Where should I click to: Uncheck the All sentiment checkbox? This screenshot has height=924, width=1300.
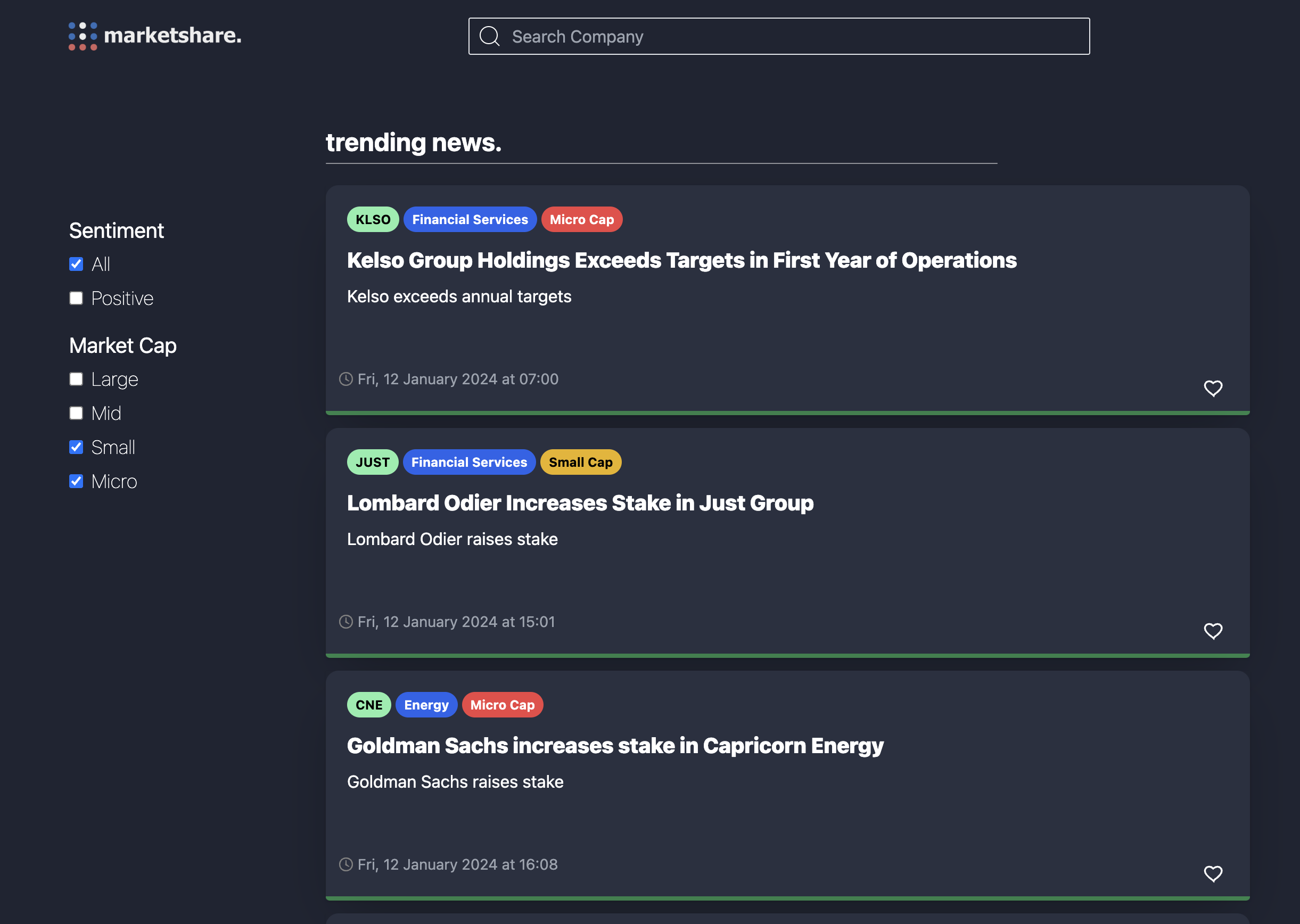pyautogui.click(x=76, y=264)
